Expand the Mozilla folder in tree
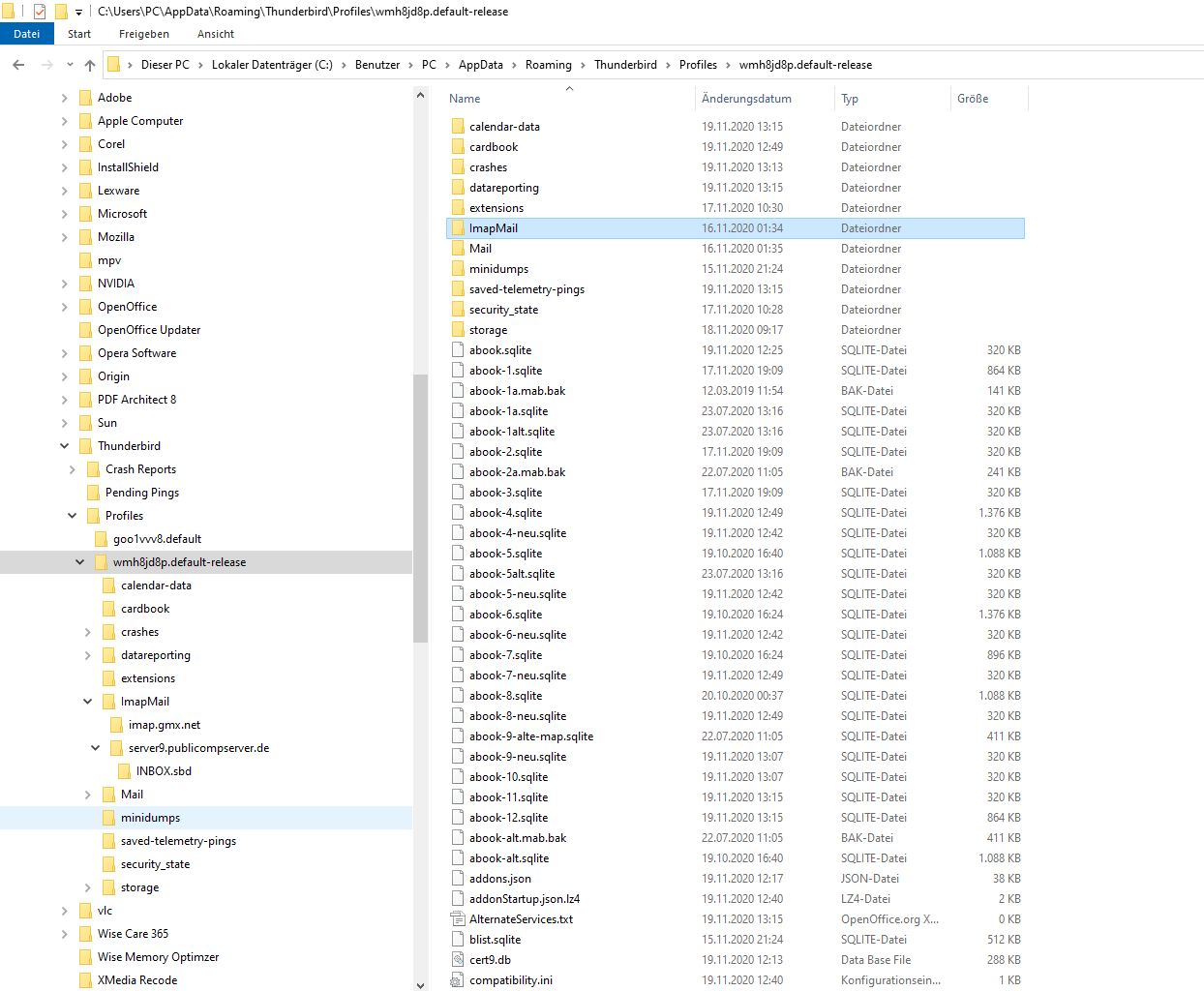1204x991 pixels. point(65,237)
